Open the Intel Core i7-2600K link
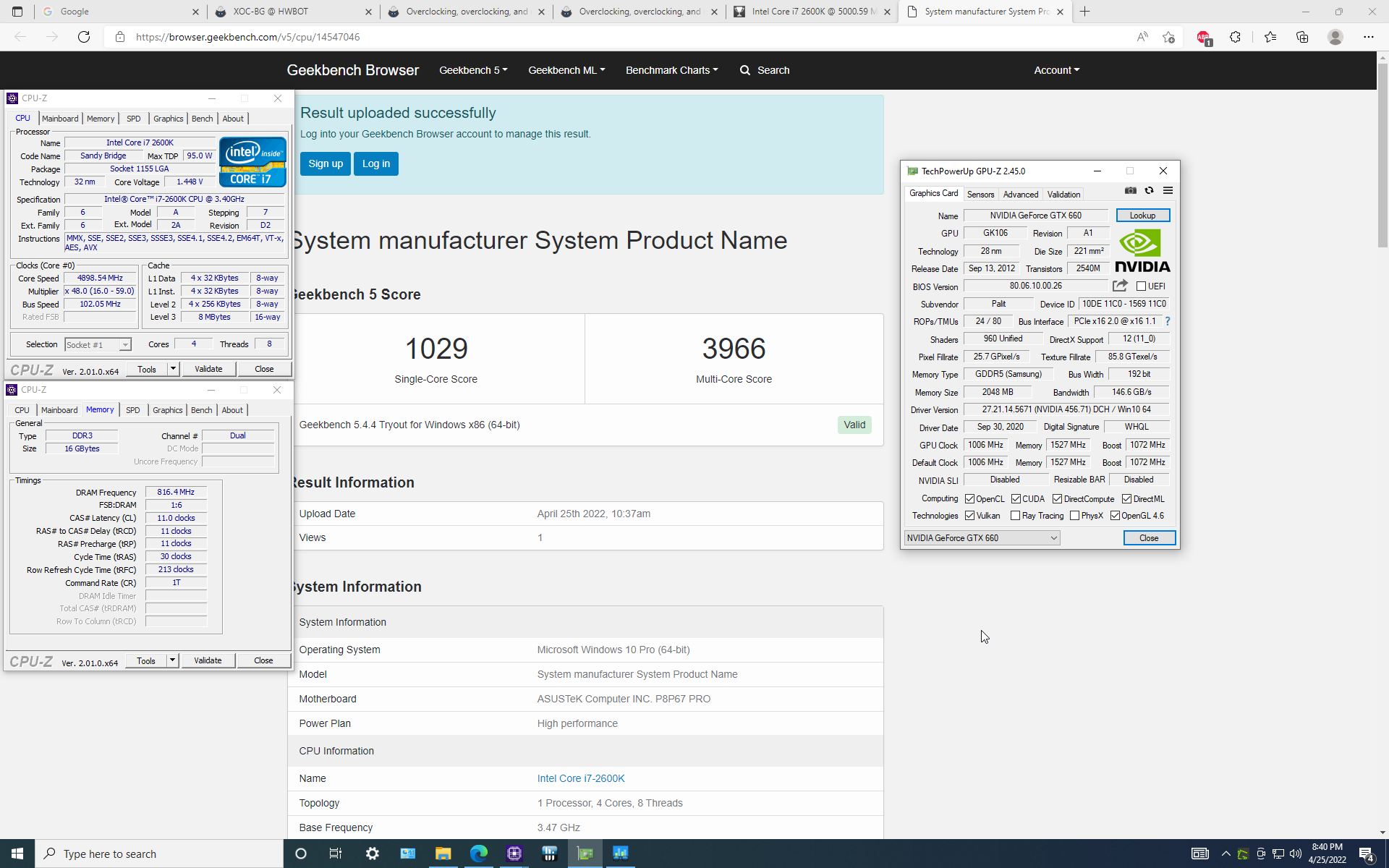 pos(581,778)
